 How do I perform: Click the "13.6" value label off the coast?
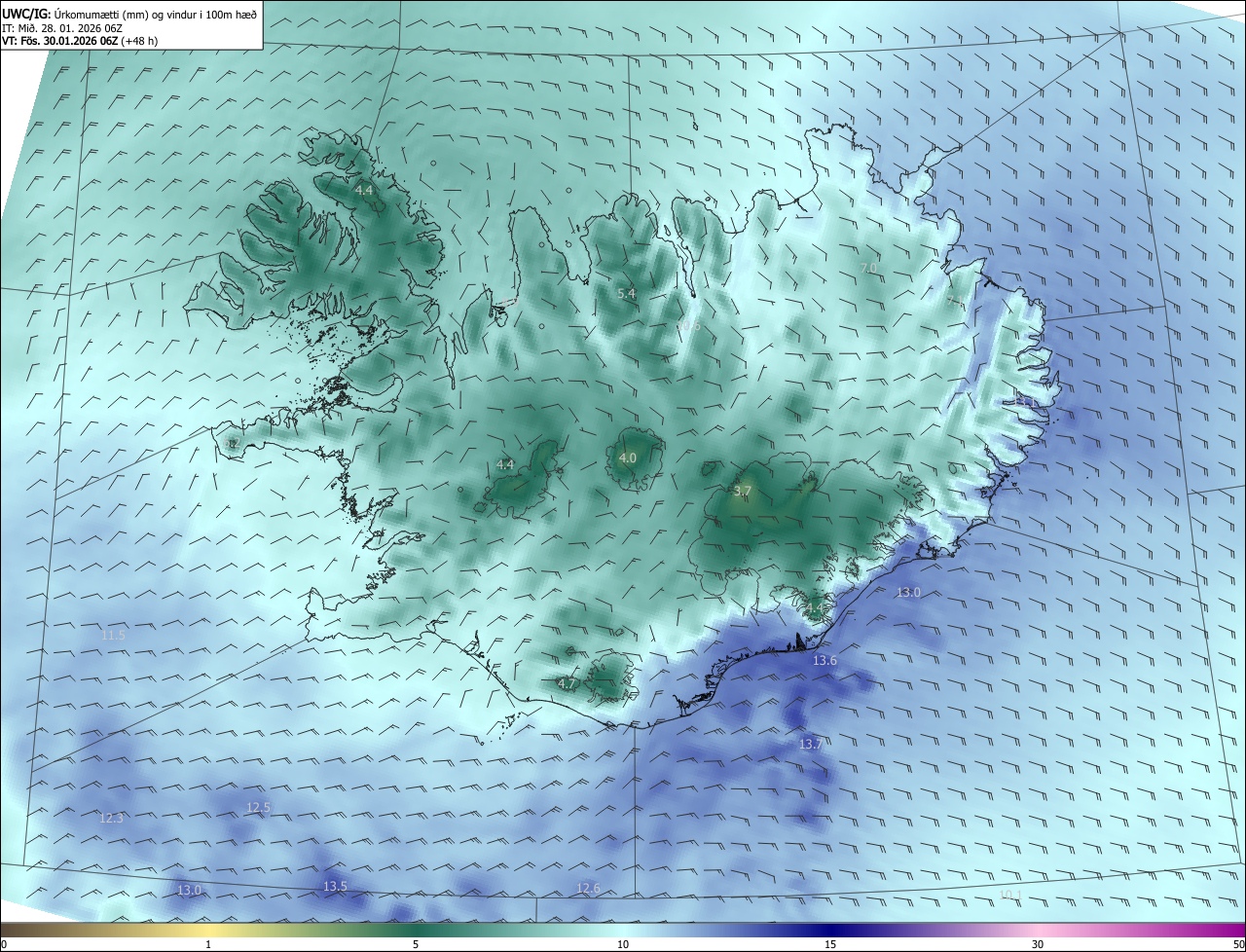pos(825,661)
